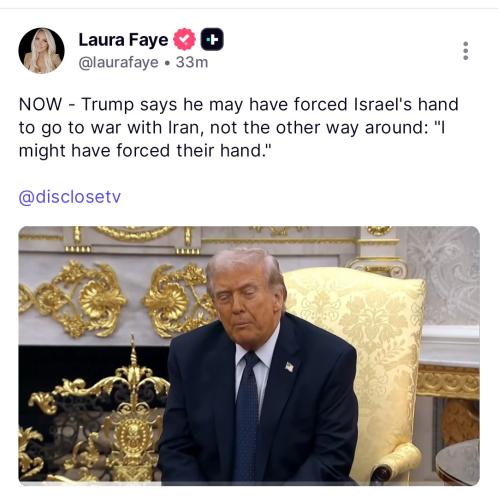Click the post text beginning "NOW - Trump says"
This screenshot has height=500, width=498.
[239, 127]
